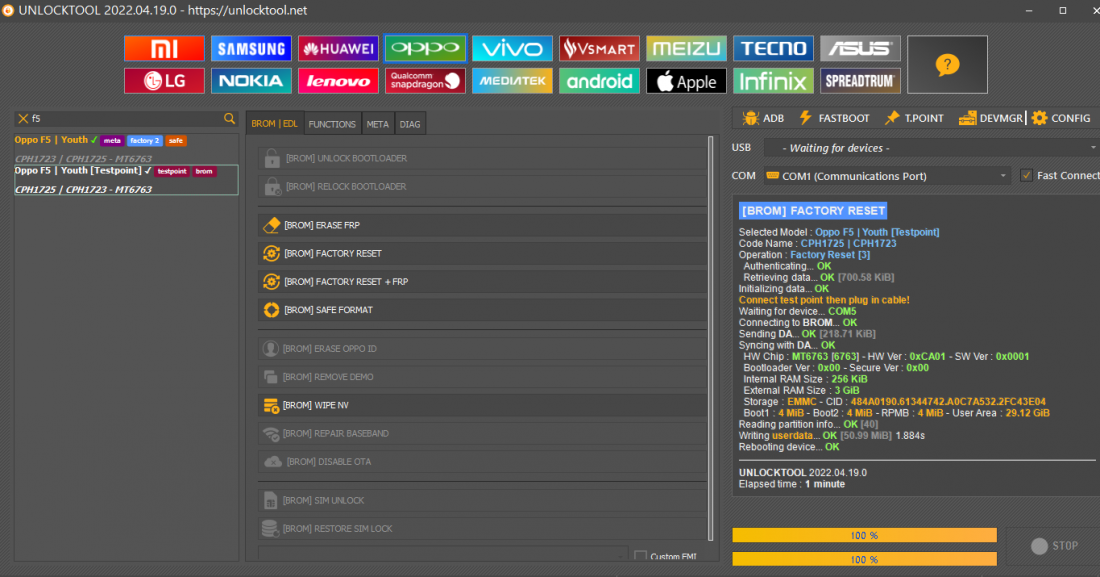Open the COM port dropdown
This screenshot has height=577, width=1100.
pos(887,175)
